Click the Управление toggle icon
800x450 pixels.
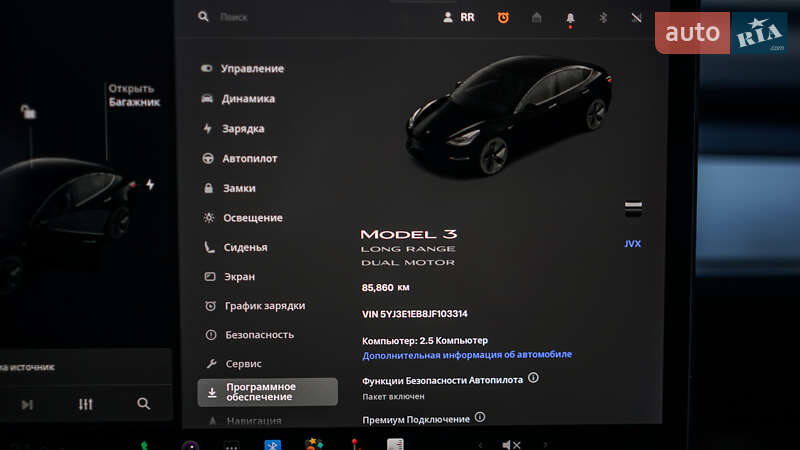coord(207,68)
